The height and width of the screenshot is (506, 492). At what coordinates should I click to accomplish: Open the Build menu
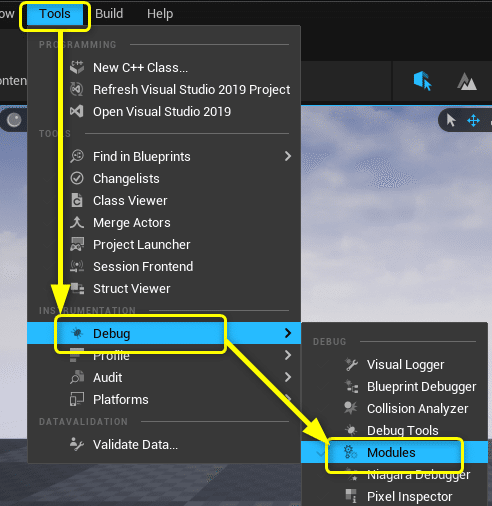109,14
